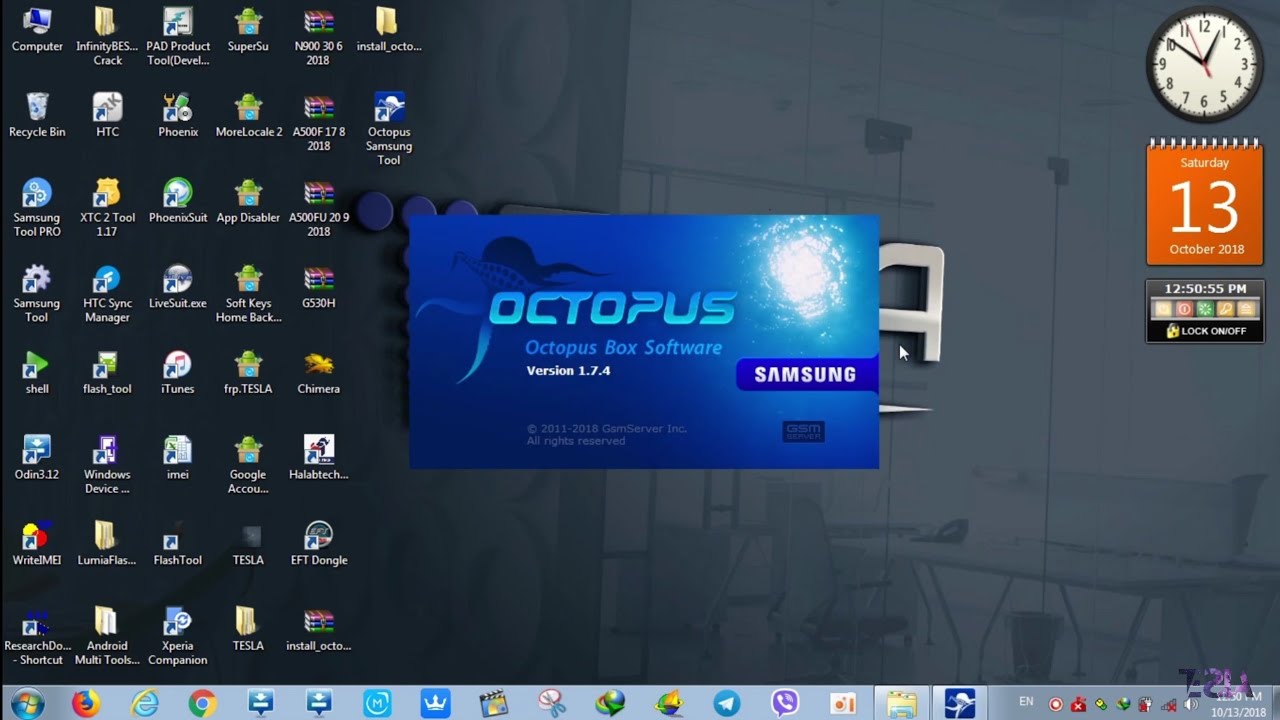Image resolution: width=1280 pixels, height=720 pixels.
Task: Switch to the Octopus taskbar button
Action: click(960, 703)
